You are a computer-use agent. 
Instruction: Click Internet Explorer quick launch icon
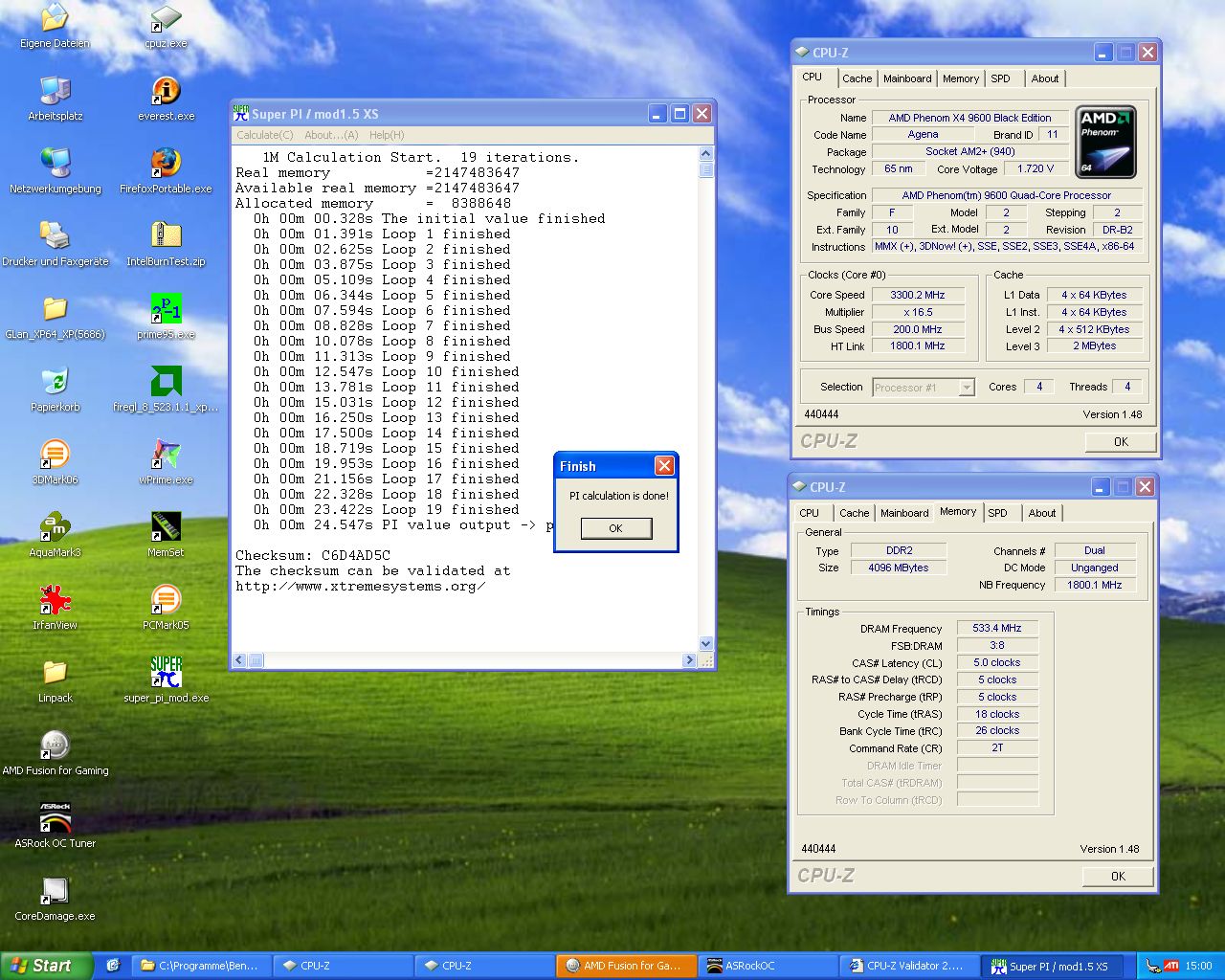click(x=113, y=966)
